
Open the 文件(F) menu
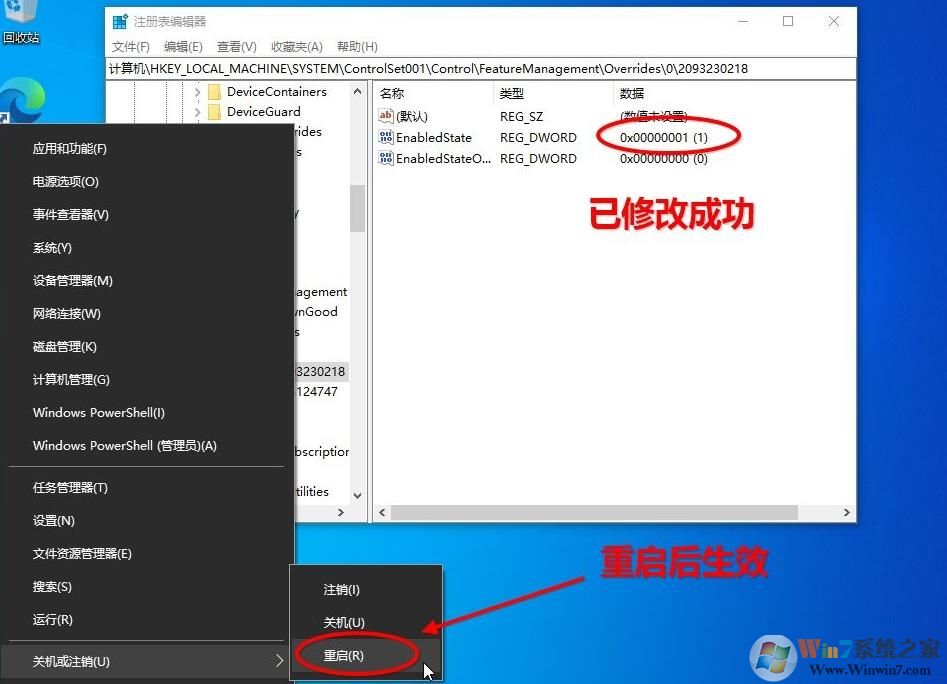[130, 46]
